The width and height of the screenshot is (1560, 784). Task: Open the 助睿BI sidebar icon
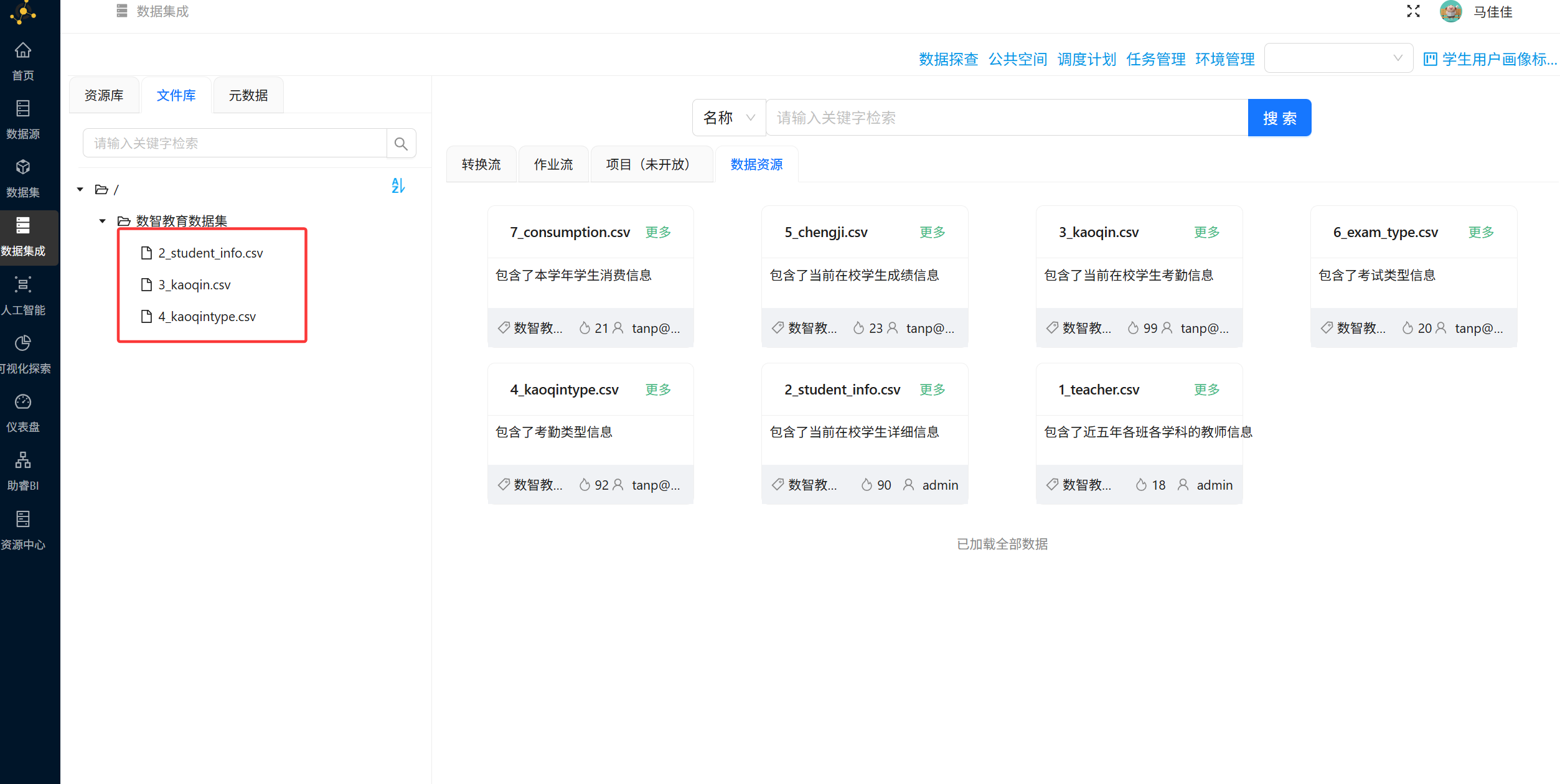[23, 460]
